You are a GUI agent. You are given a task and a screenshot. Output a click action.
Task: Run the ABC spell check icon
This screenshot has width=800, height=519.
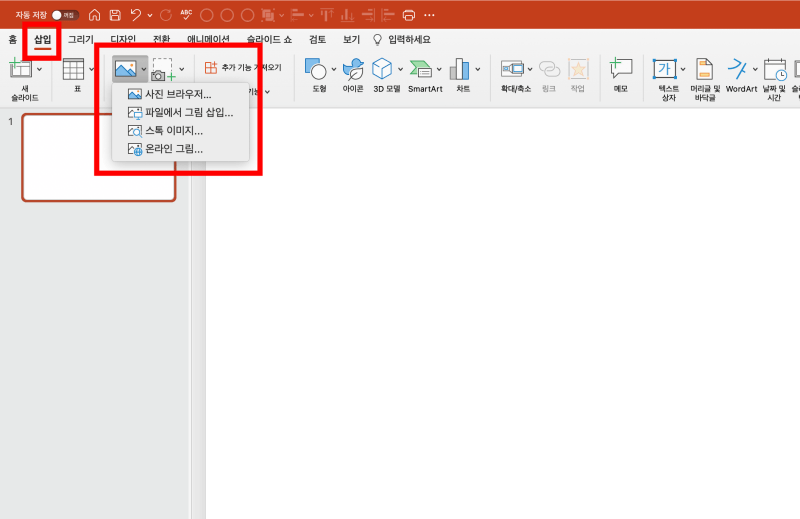(186, 15)
